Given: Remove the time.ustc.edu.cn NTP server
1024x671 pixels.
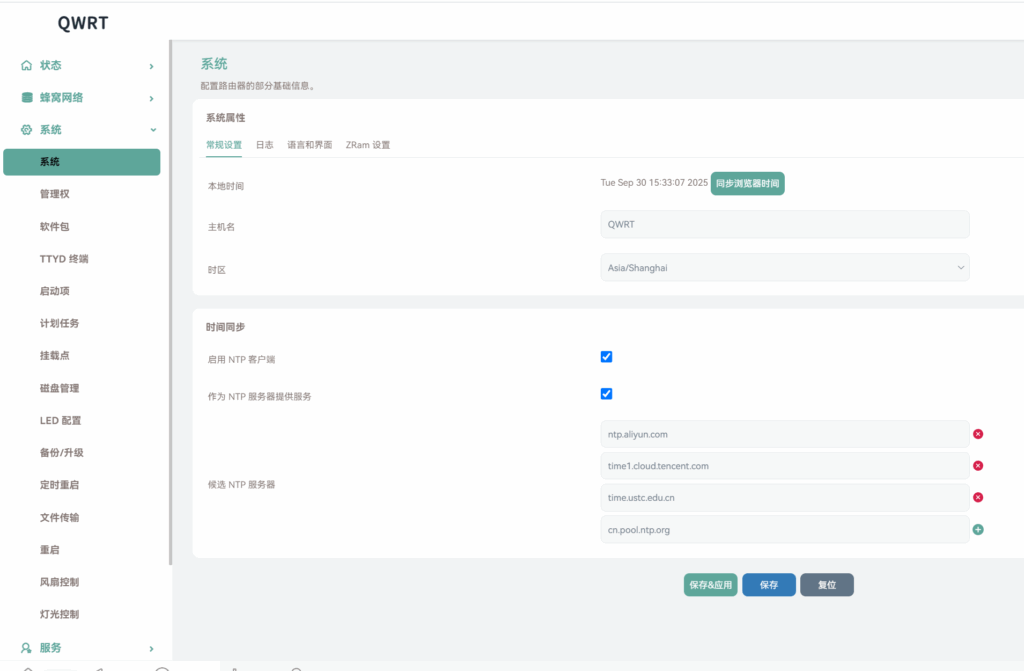Looking at the screenshot, I should point(978,497).
